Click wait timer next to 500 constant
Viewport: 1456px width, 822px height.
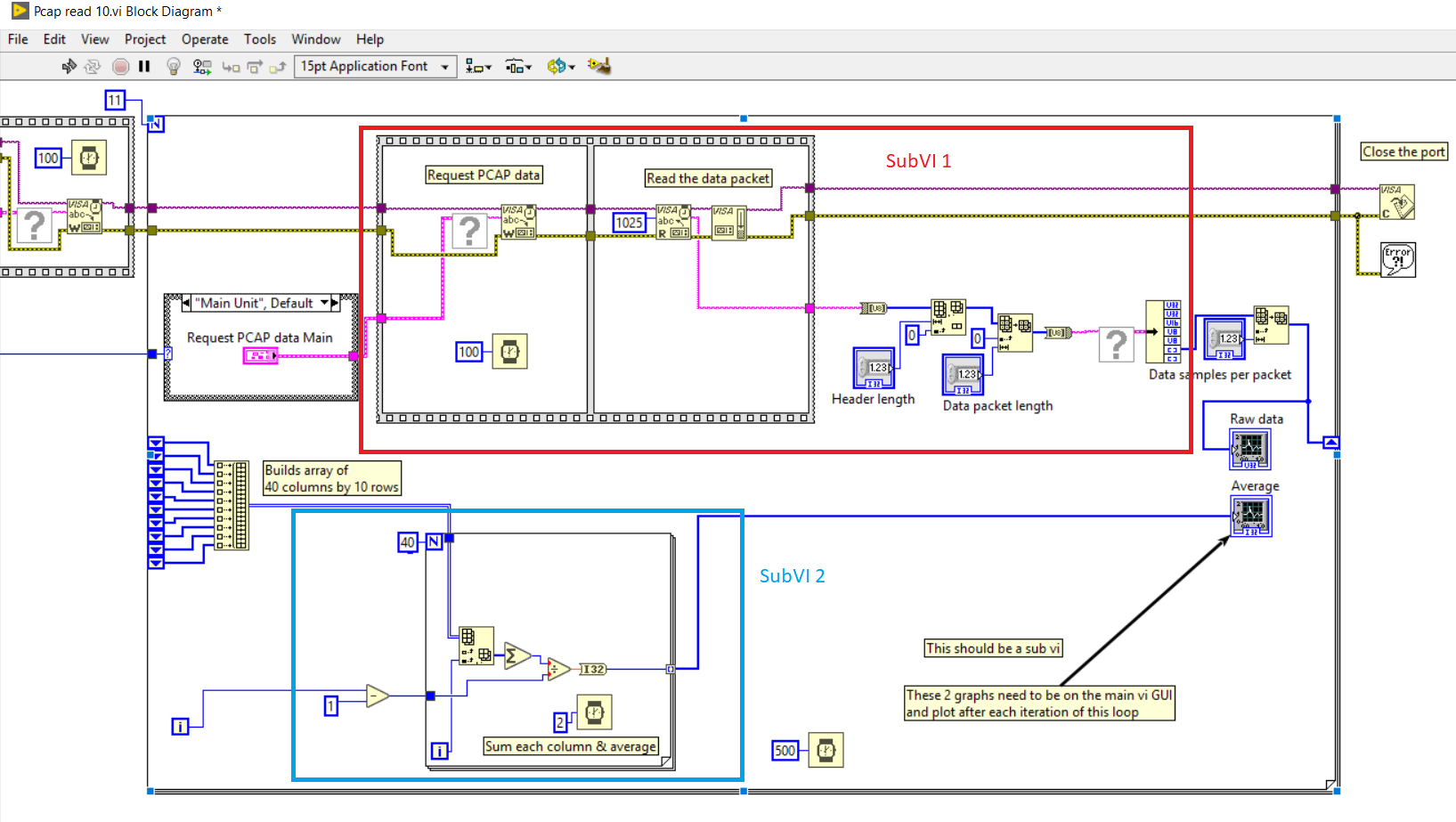[x=826, y=751]
